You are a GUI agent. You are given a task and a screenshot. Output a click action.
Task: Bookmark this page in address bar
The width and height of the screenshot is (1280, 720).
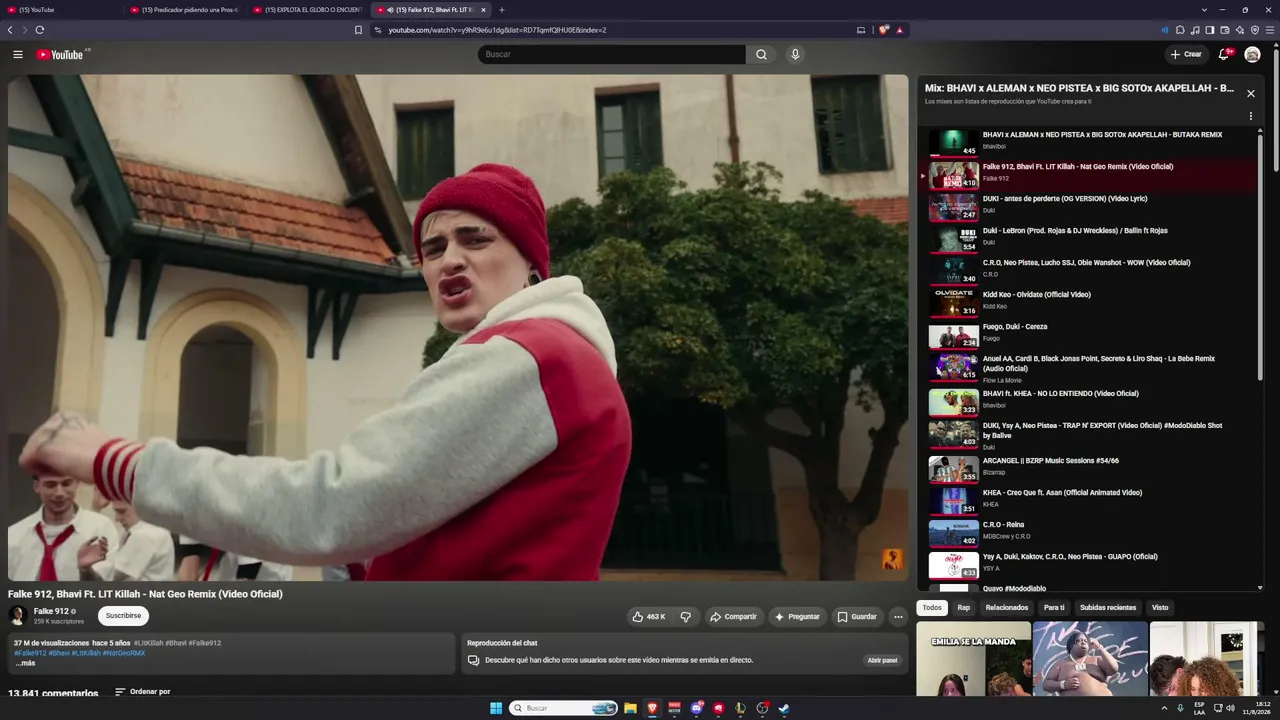358,30
